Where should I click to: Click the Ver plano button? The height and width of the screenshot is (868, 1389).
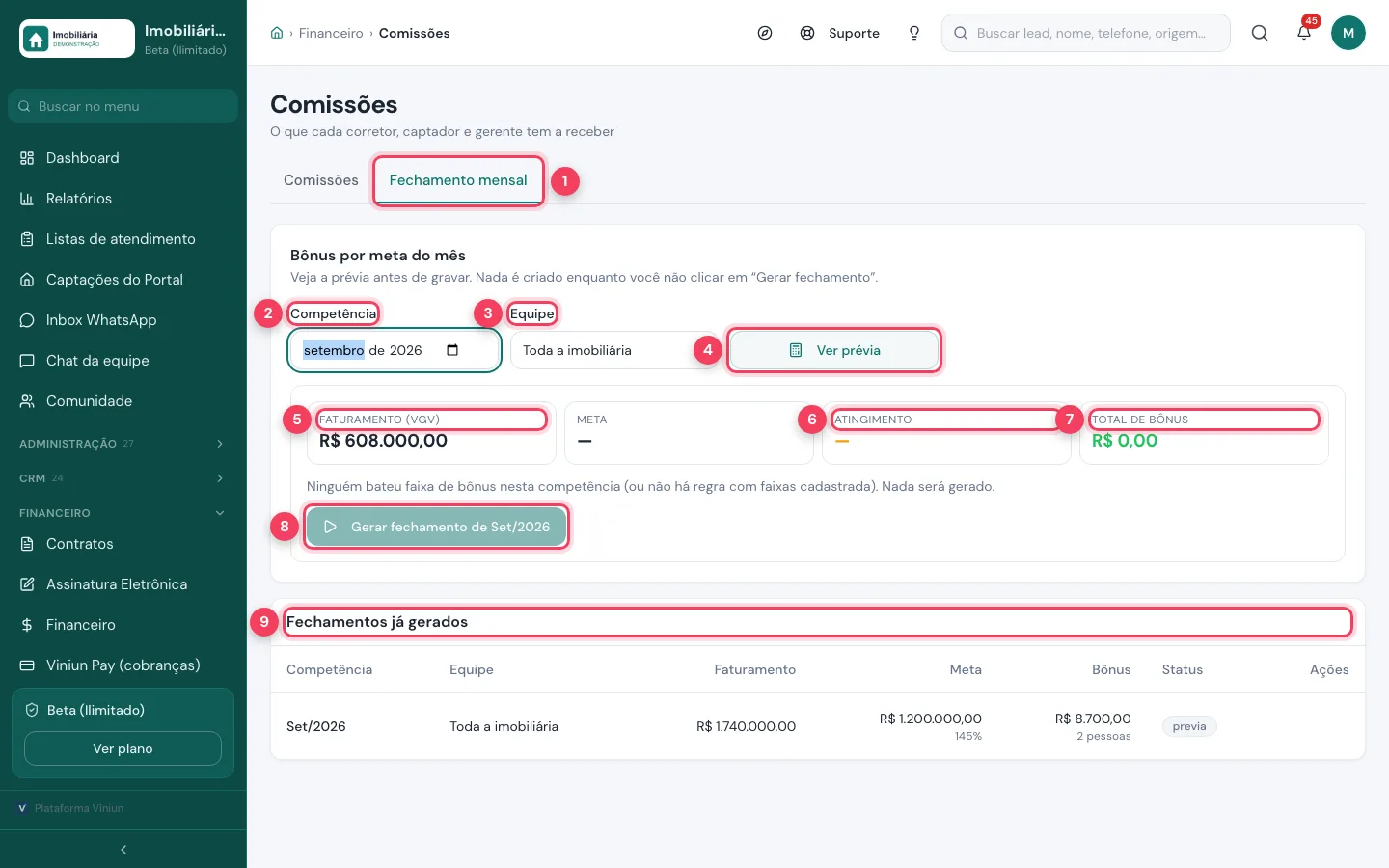point(123,748)
